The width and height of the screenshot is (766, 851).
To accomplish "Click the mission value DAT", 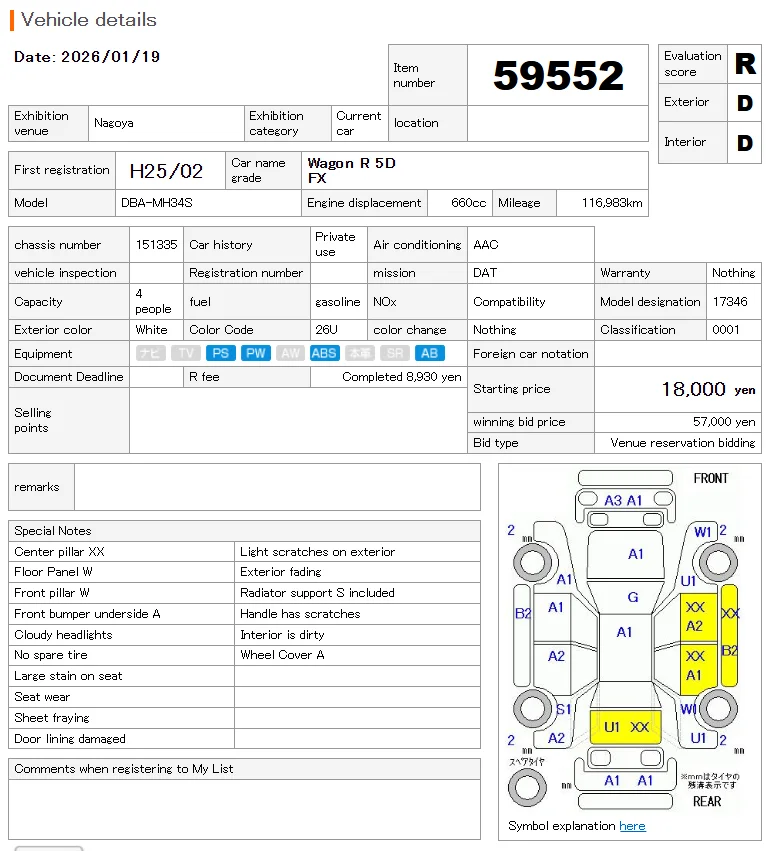I will tap(484, 272).
